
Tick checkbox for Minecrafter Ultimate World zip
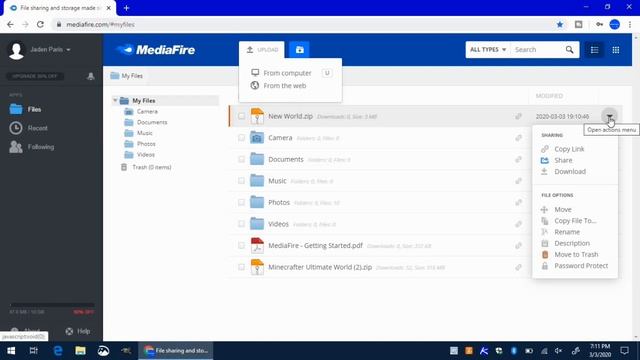(241, 267)
